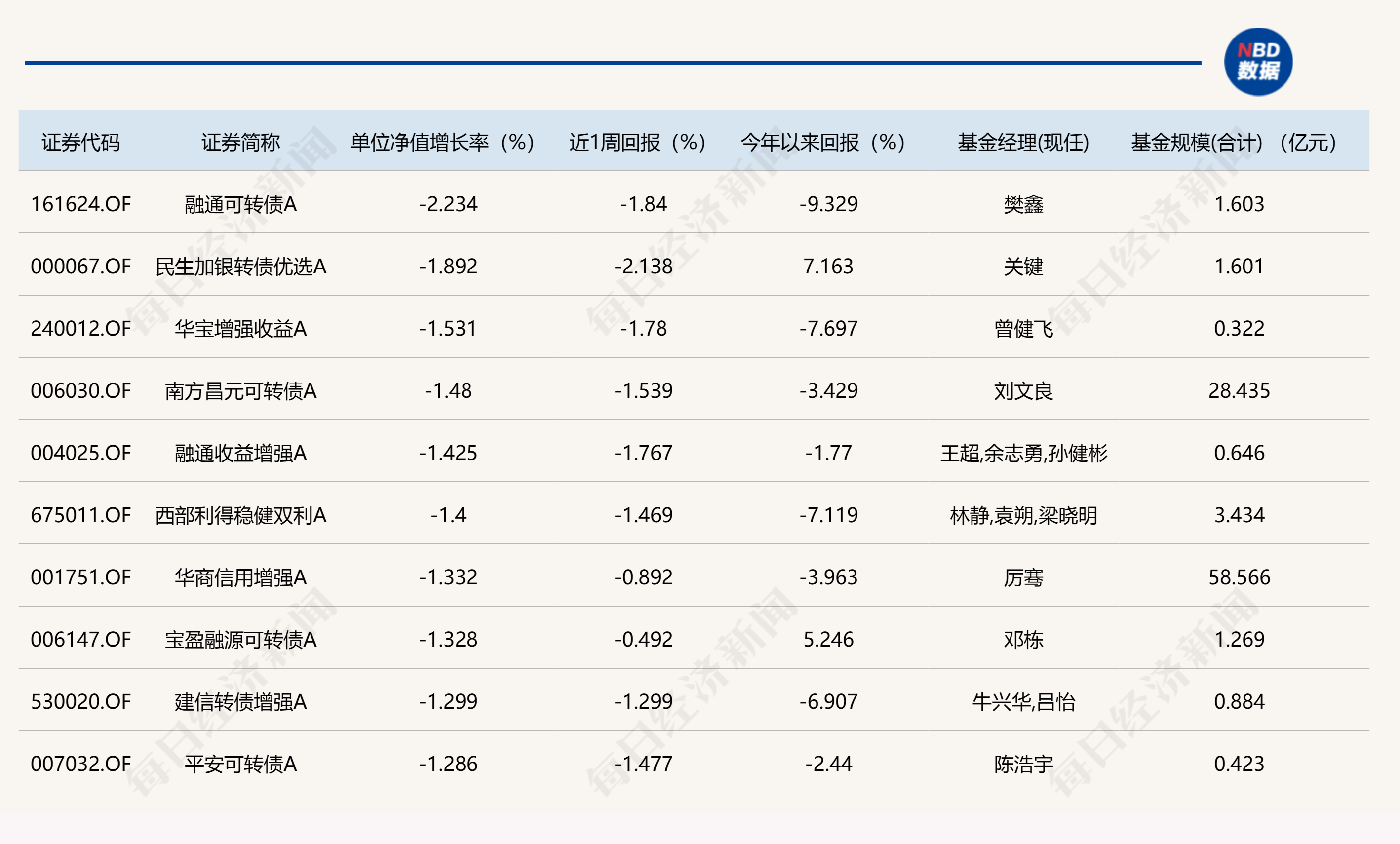1400x844 pixels.
Task: Click the 今年以来回报 (%) header
Action: click(823, 142)
